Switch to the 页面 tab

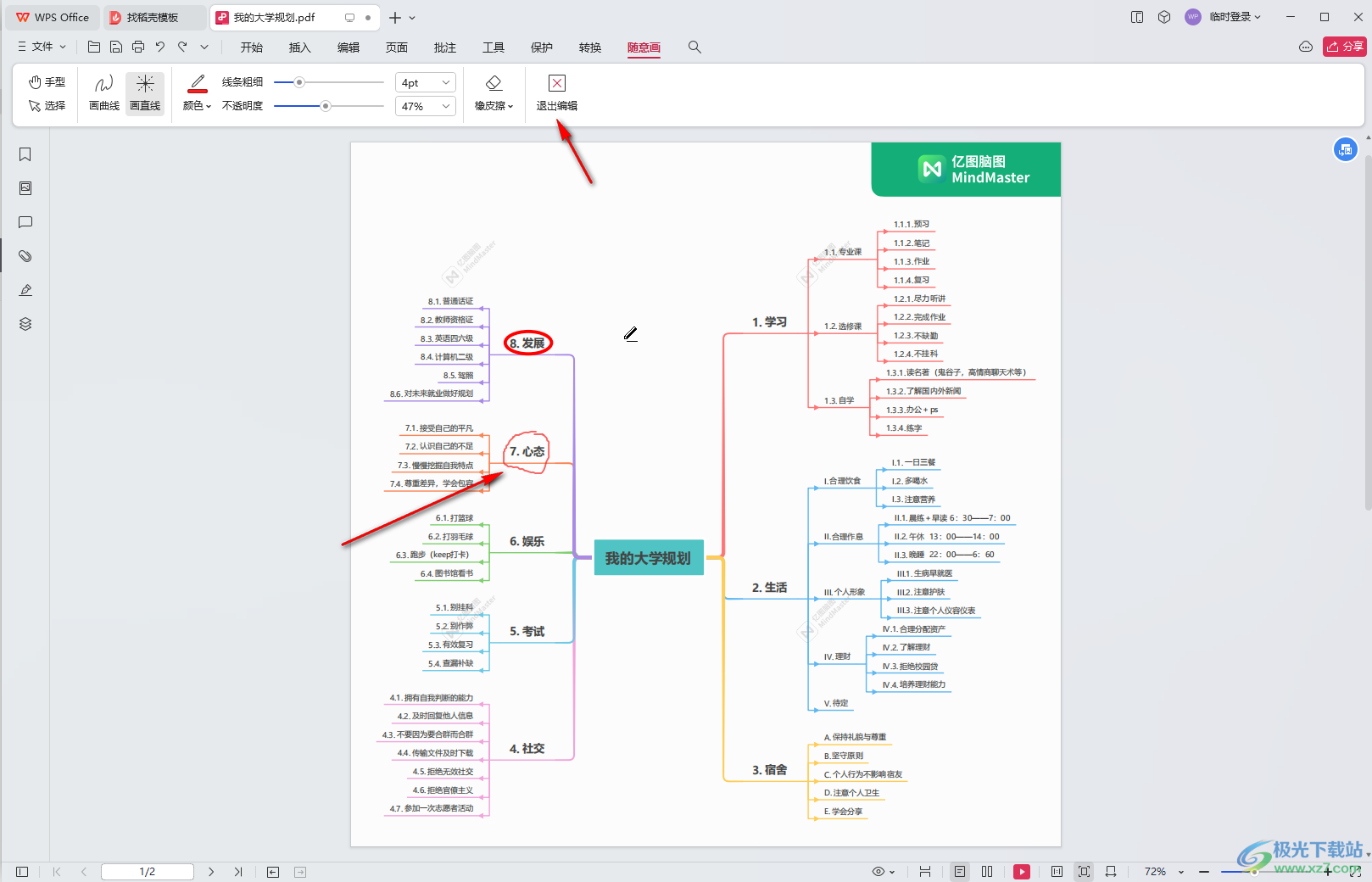(397, 47)
